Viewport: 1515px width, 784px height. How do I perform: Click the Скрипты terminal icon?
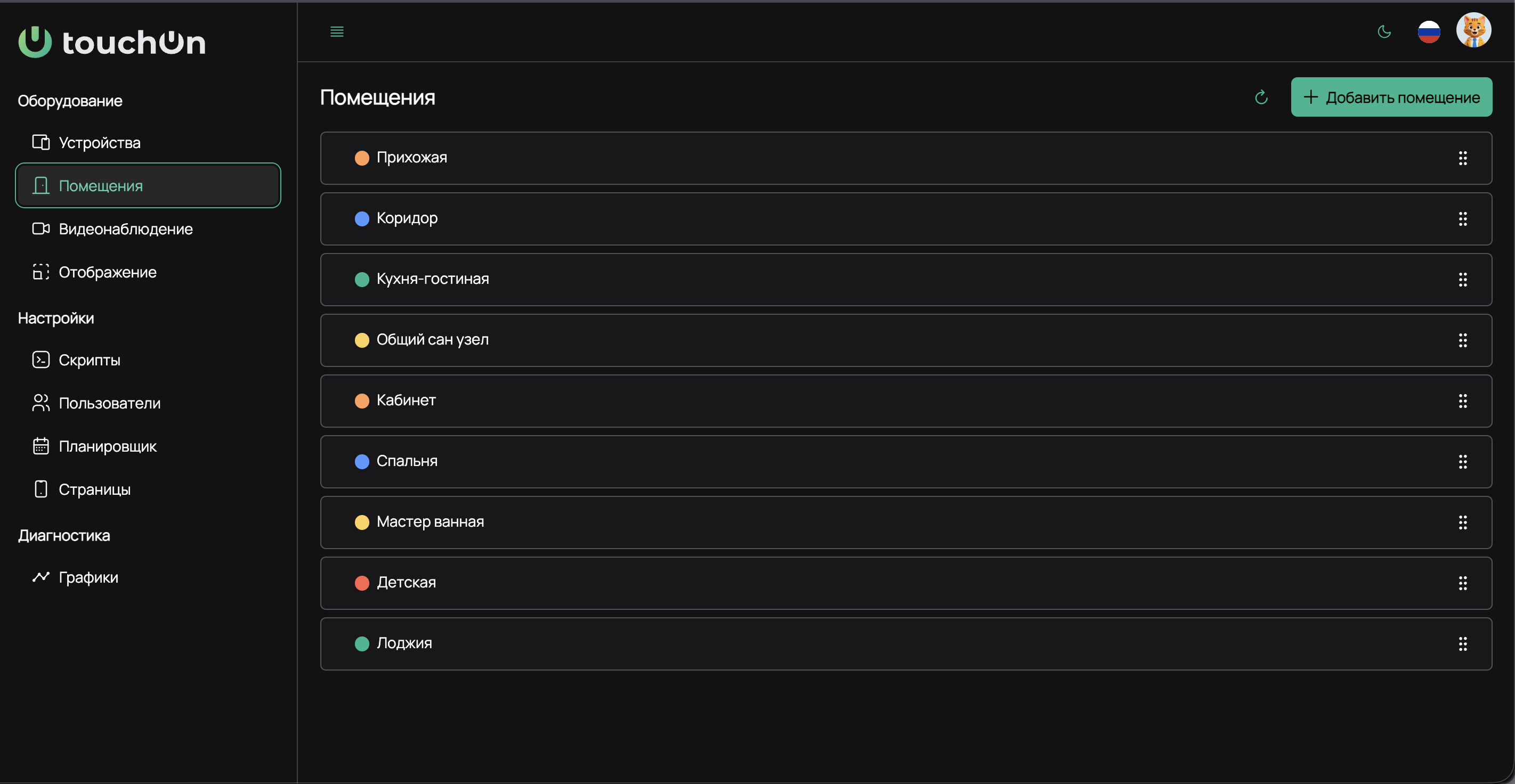pos(40,360)
